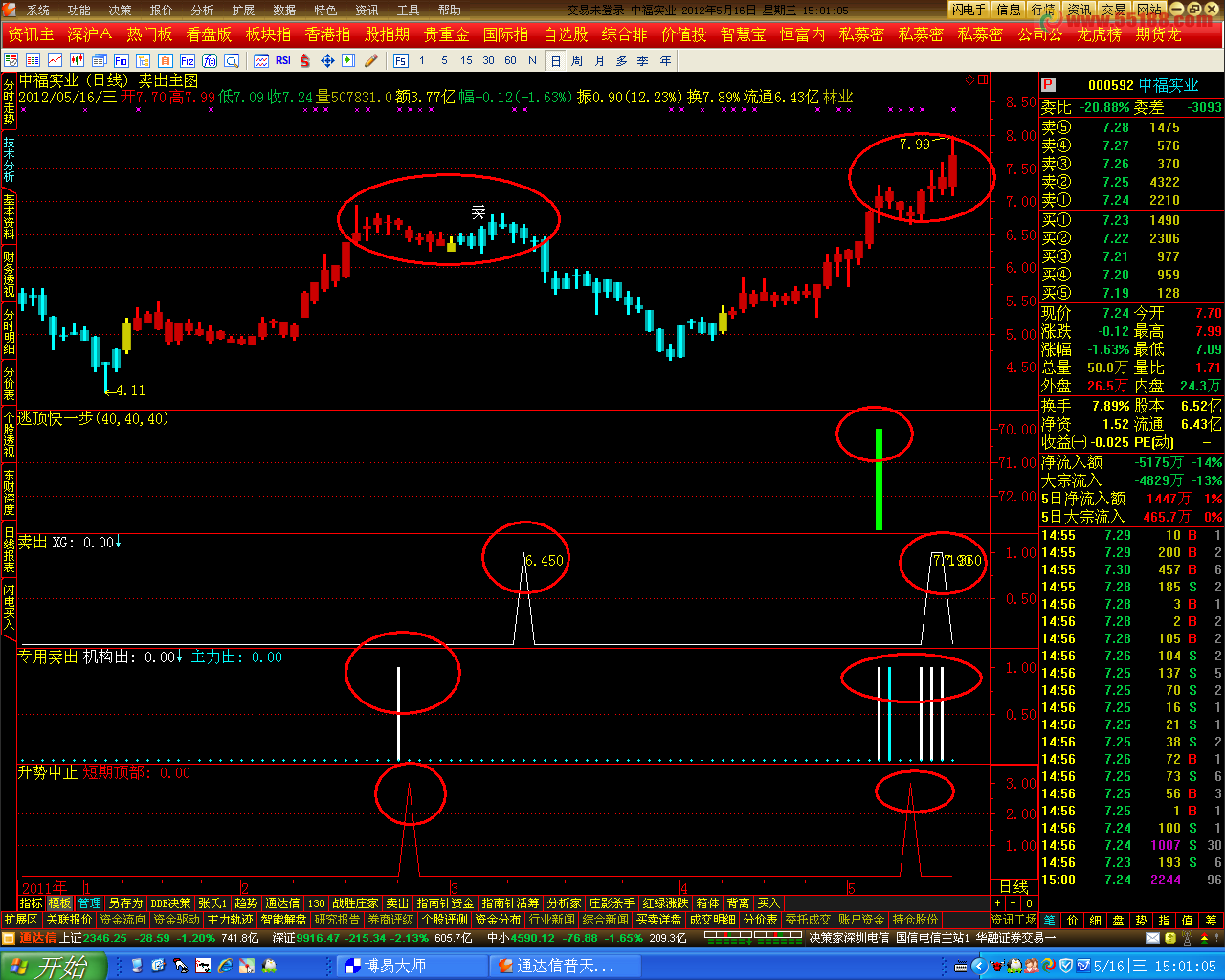Image resolution: width=1225 pixels, height=980 pixels.
Task: Open the 扩展区 bottom tab
Action: pos(21,920)
